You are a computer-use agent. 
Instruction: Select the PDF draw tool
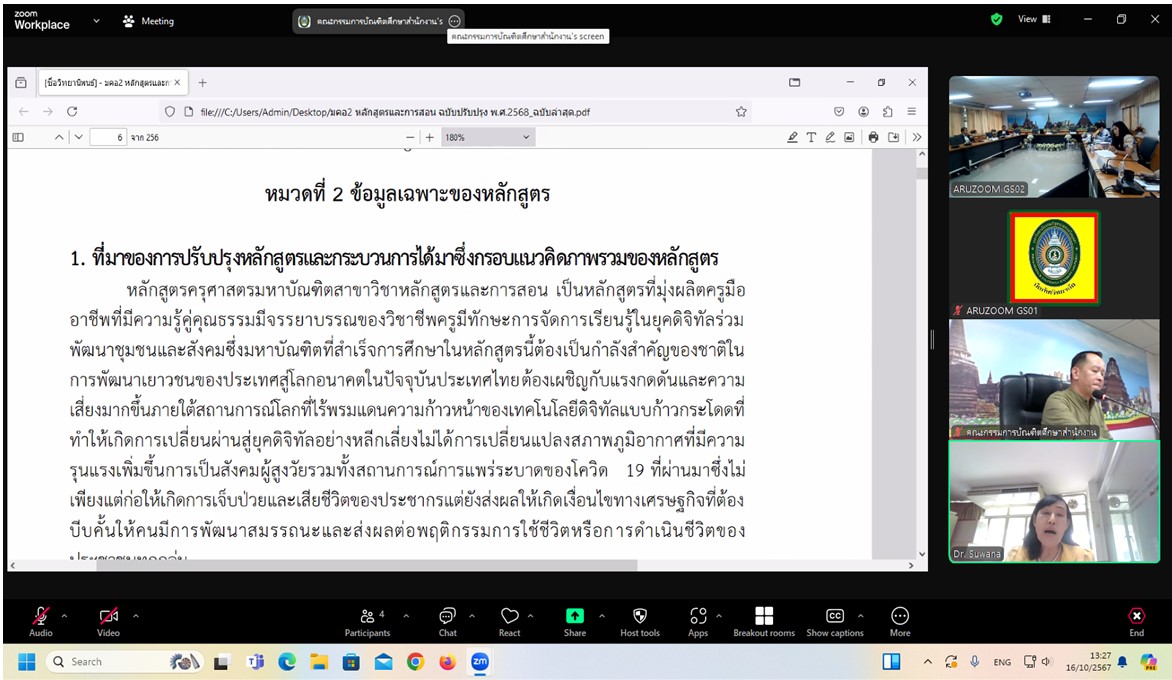[830, 137]
